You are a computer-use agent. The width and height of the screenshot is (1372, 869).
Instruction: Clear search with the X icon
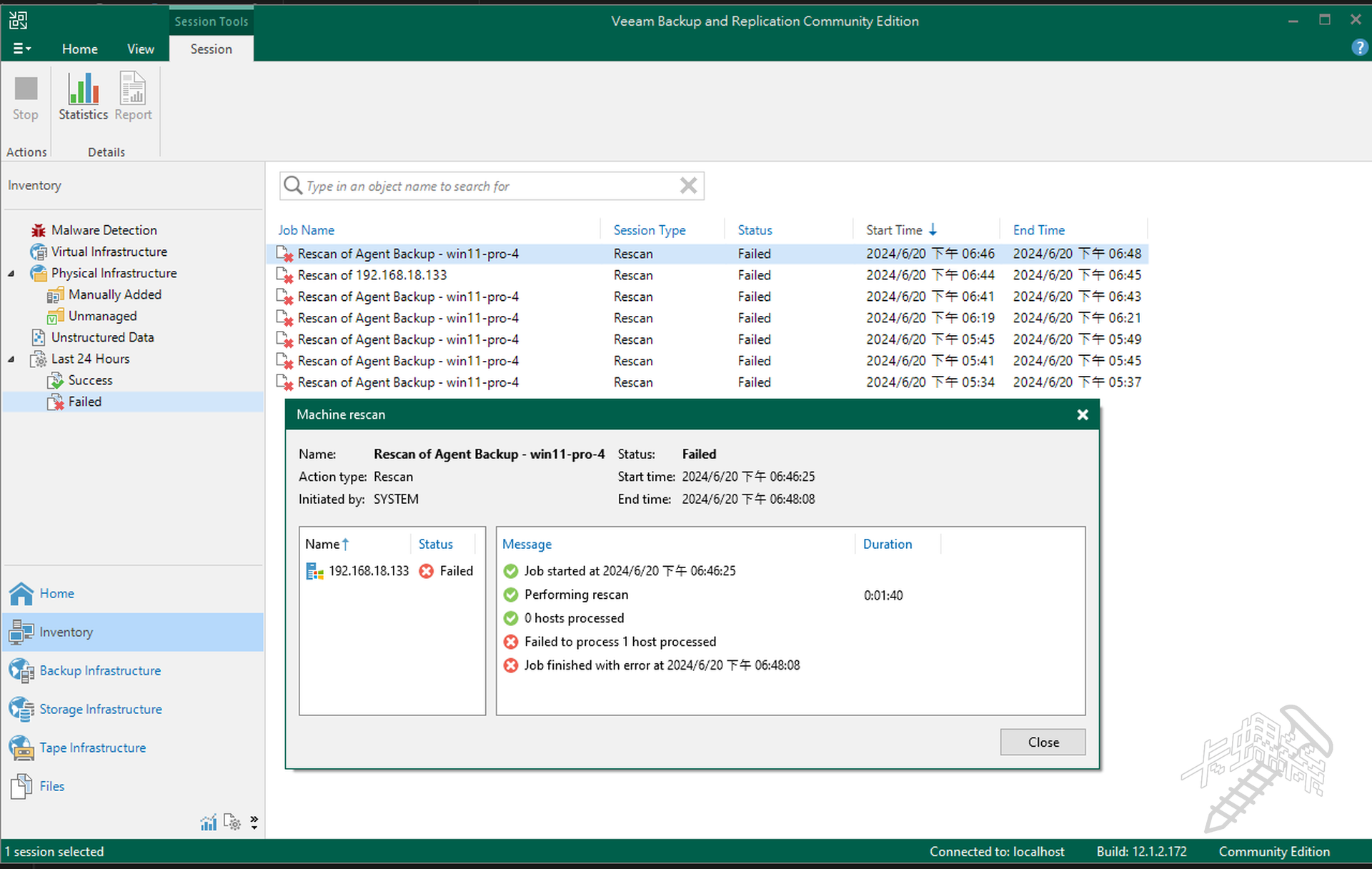point(688,186)
